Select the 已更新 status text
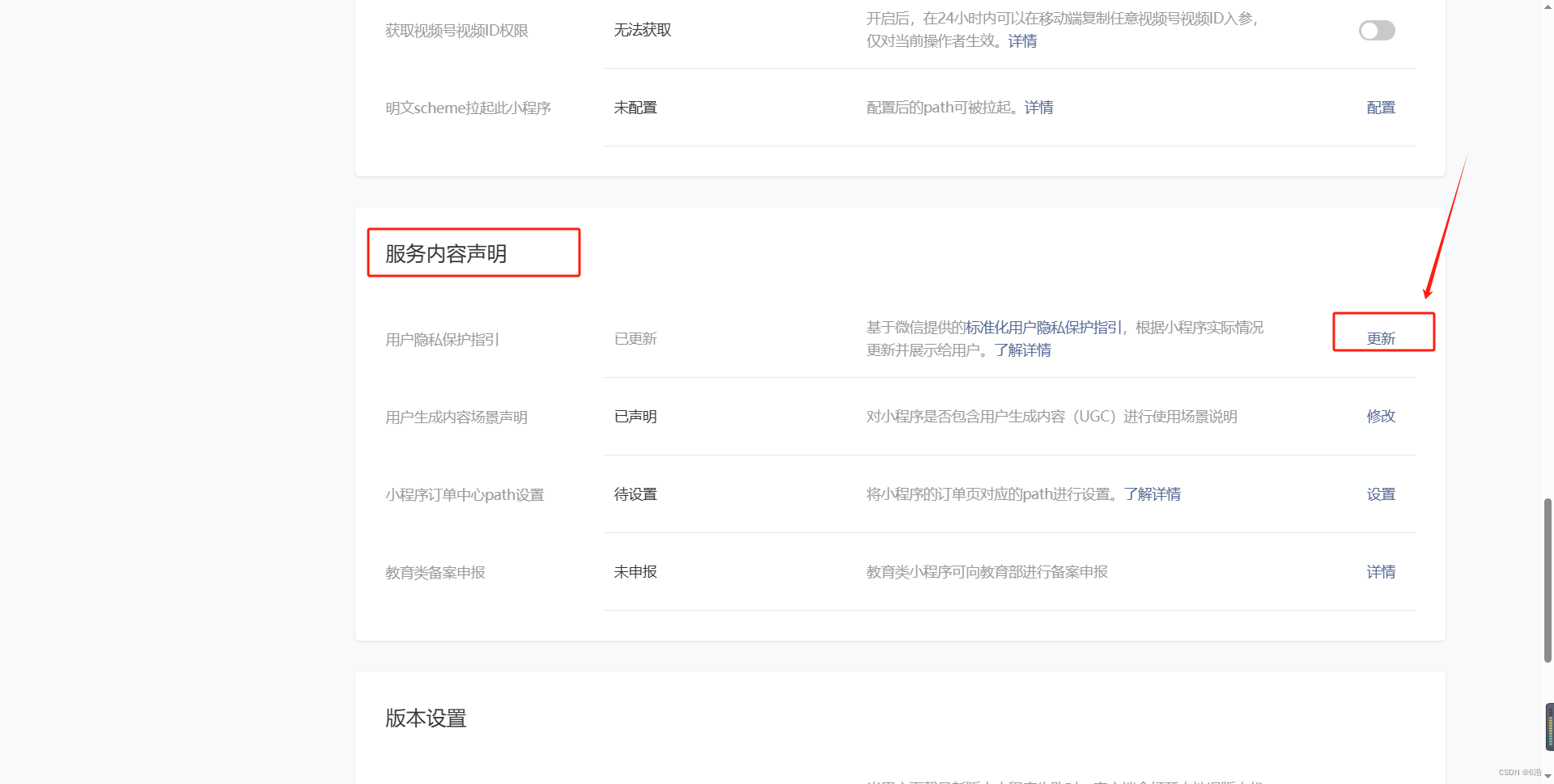This screenshot has height=784, width=1554. 635,339
